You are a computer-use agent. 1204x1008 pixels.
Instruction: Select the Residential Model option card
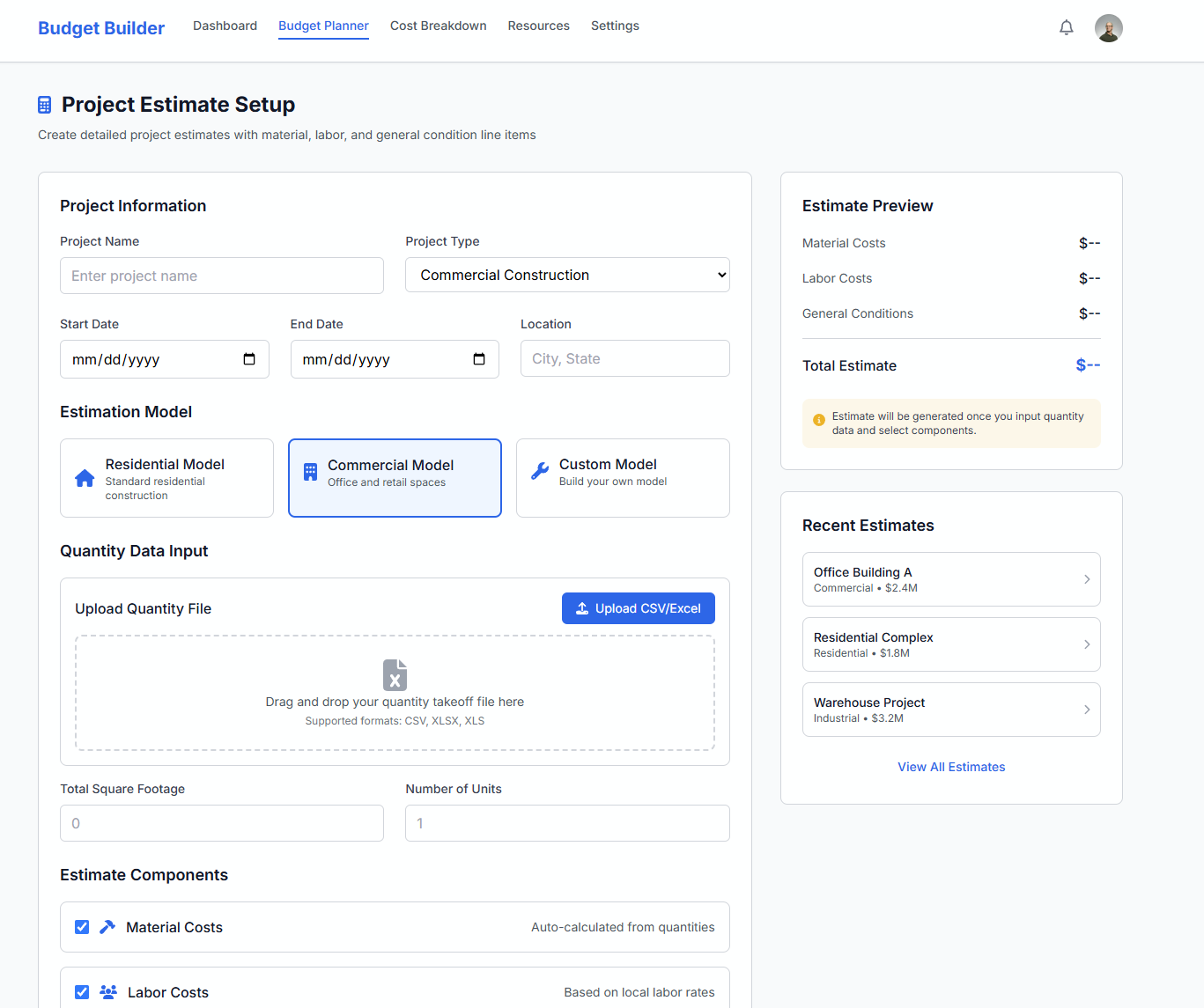166,478
